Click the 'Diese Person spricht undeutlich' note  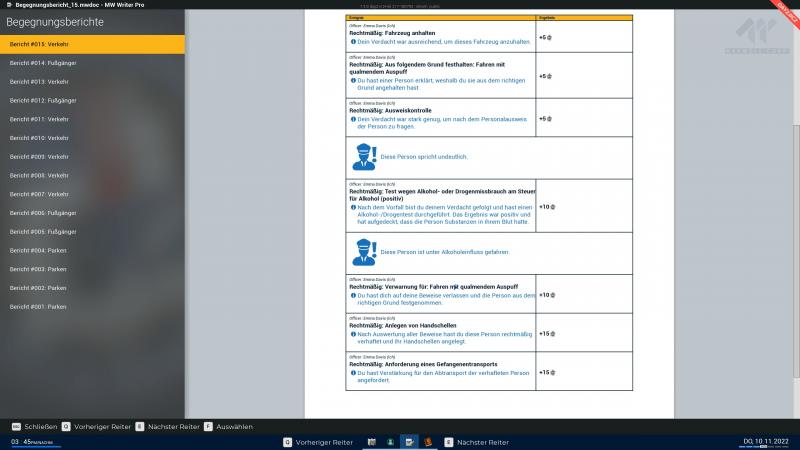click(x=424, y=157)
